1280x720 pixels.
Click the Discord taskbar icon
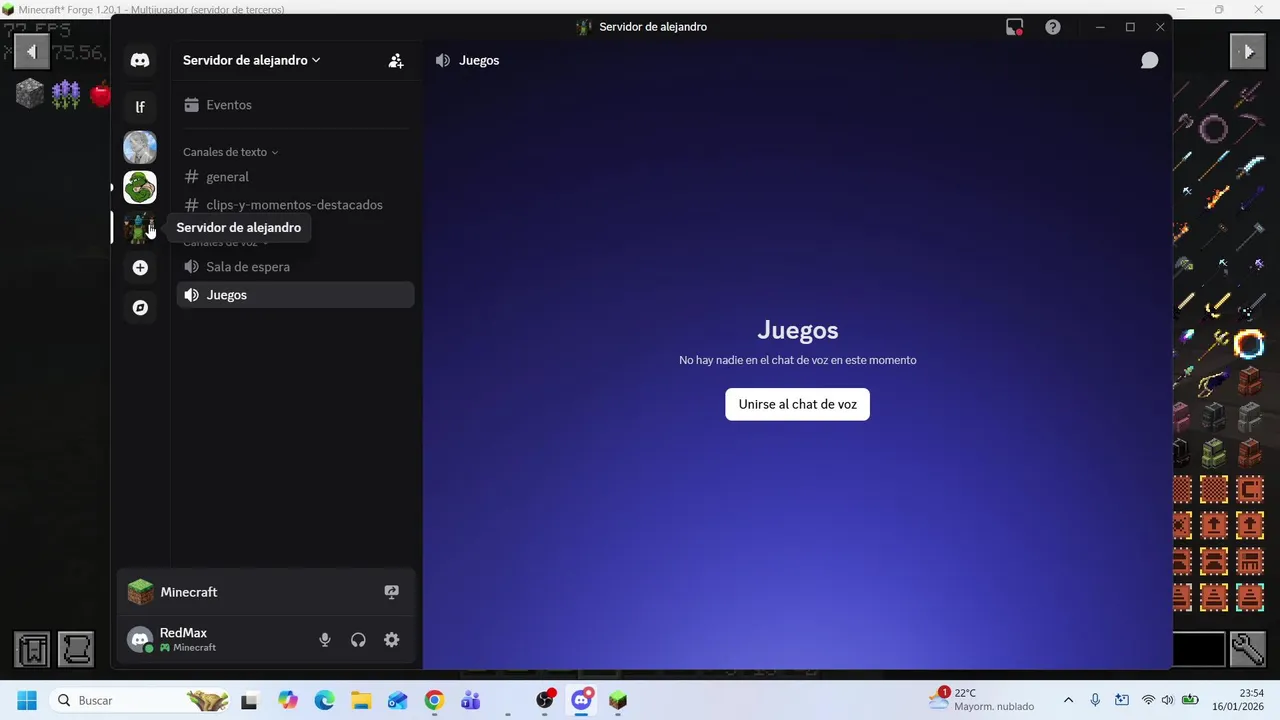point(581,701)
